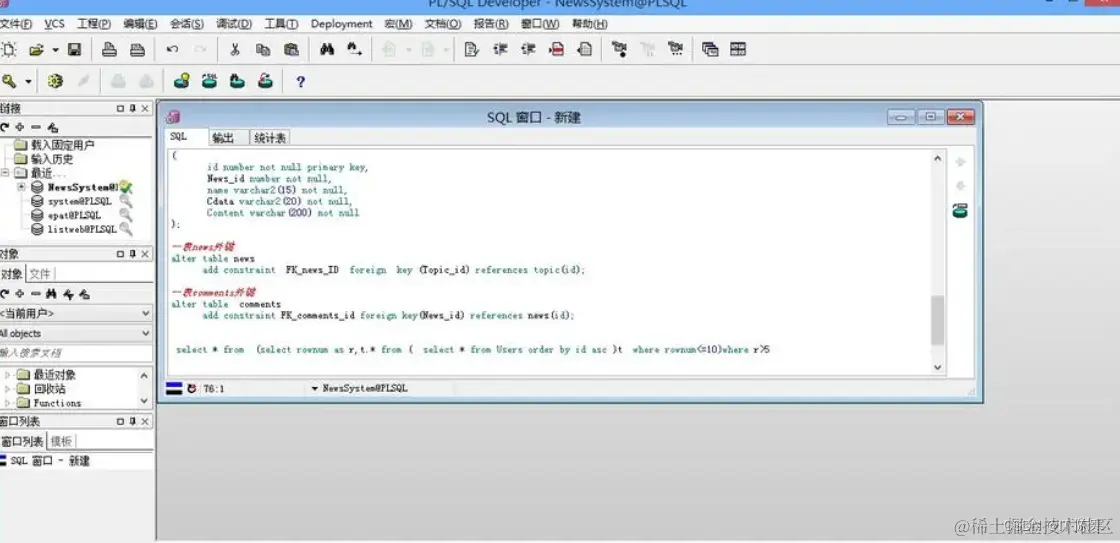The height and width of the screenshot is (543, 1120).
Task: Open dropdown arrow next to Open folder icon
Action: [55, 50]
